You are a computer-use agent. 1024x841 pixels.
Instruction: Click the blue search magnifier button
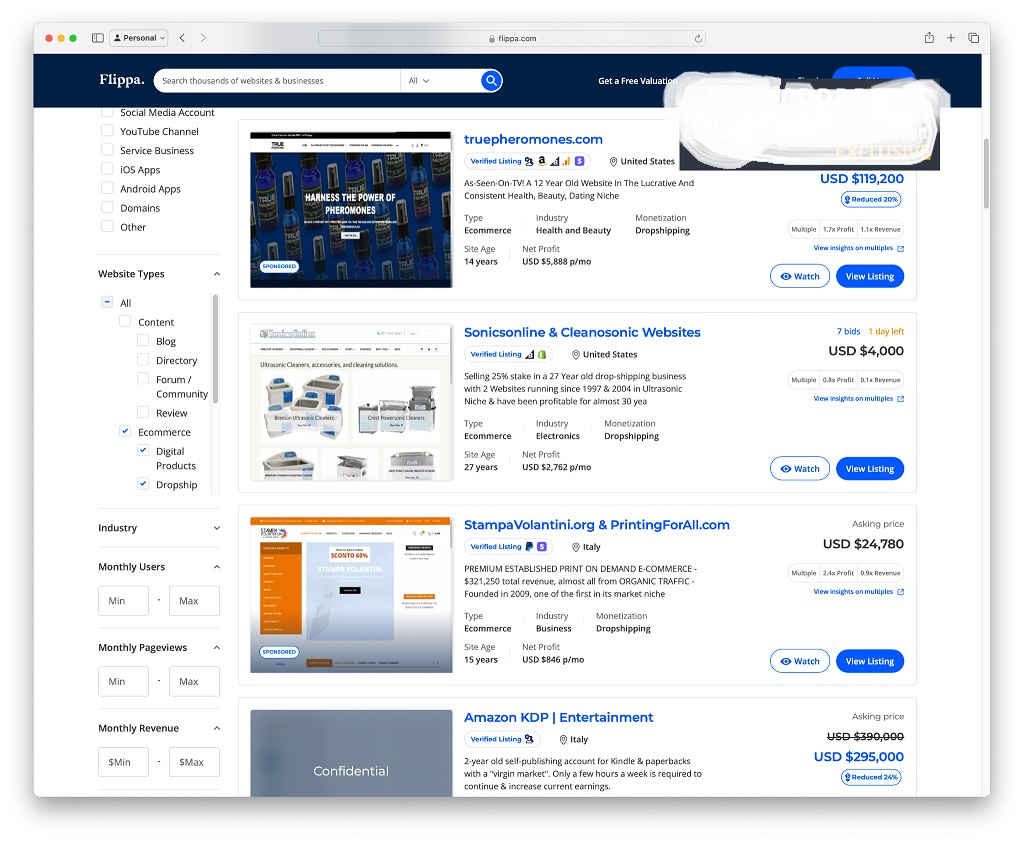click(x=490, y=81)
